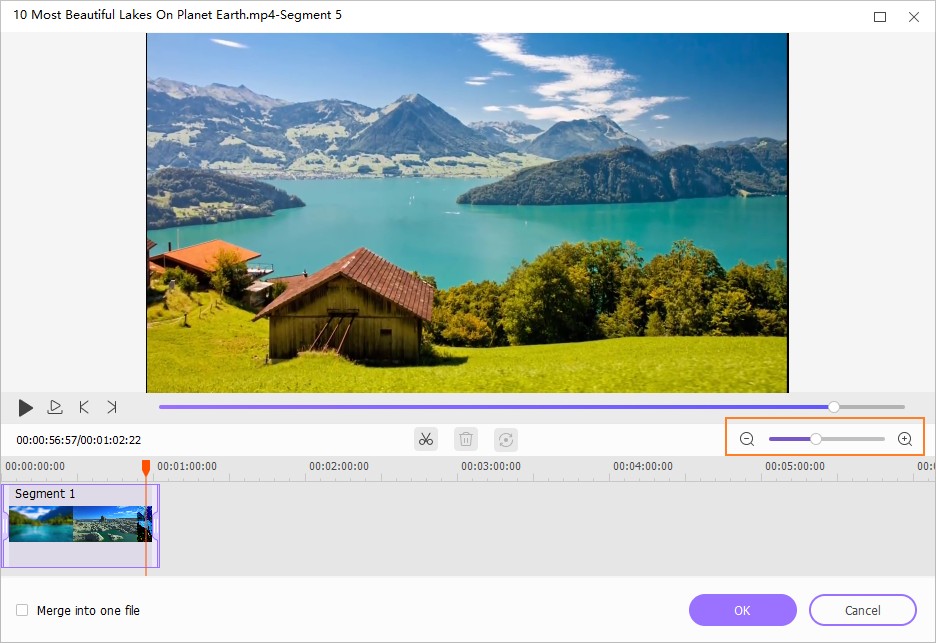
Task: Jump to next frame marker icon
Action: click(x=112, y=407)
